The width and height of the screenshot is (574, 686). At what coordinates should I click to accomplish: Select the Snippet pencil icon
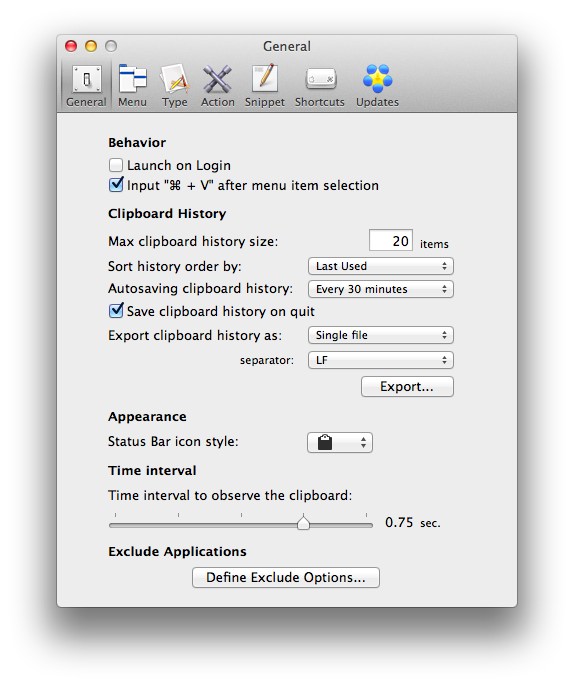(265, 79)
